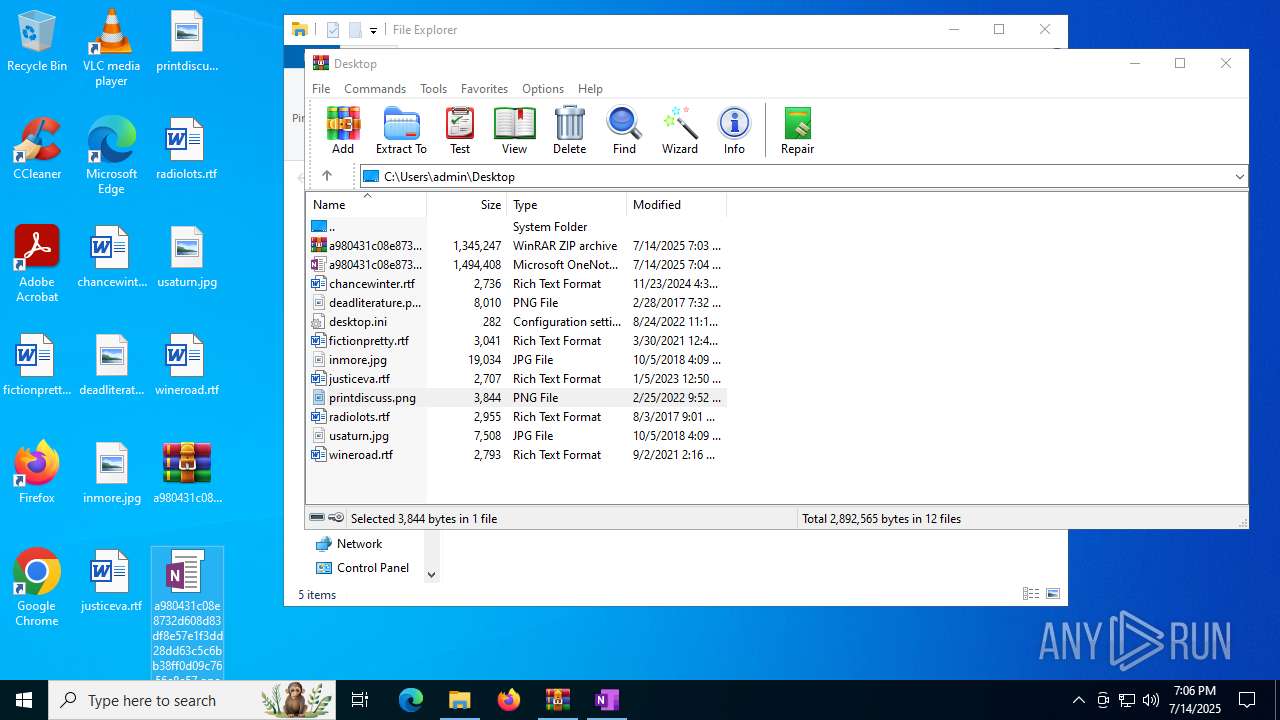Open the notification center in taskbar
The height and width of the screenshot is (720, 1280).
[1247, 700]
